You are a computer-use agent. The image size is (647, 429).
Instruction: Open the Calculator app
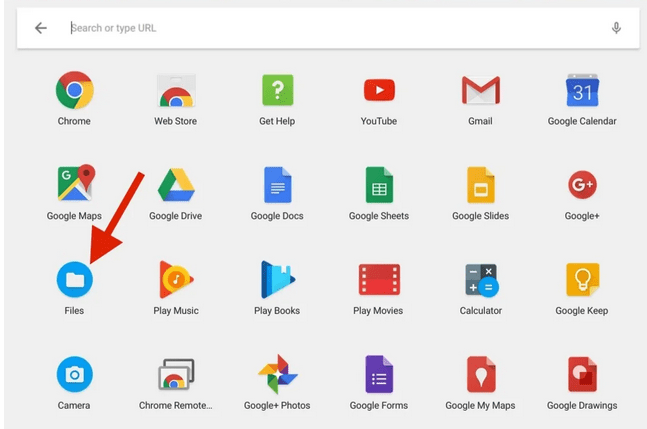pos(481,280)
